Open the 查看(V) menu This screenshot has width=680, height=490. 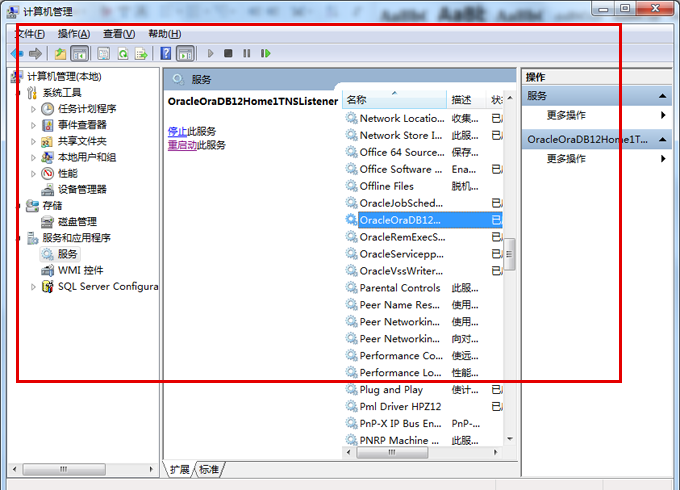[119, 34]
